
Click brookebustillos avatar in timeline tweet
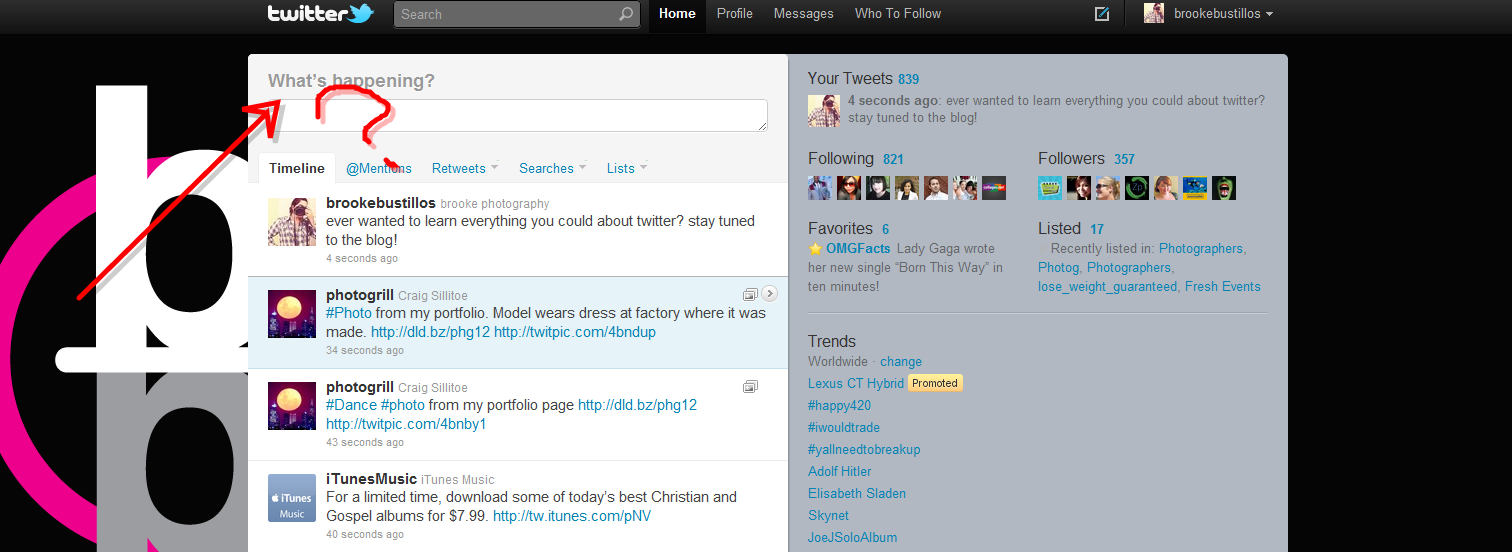292,222
